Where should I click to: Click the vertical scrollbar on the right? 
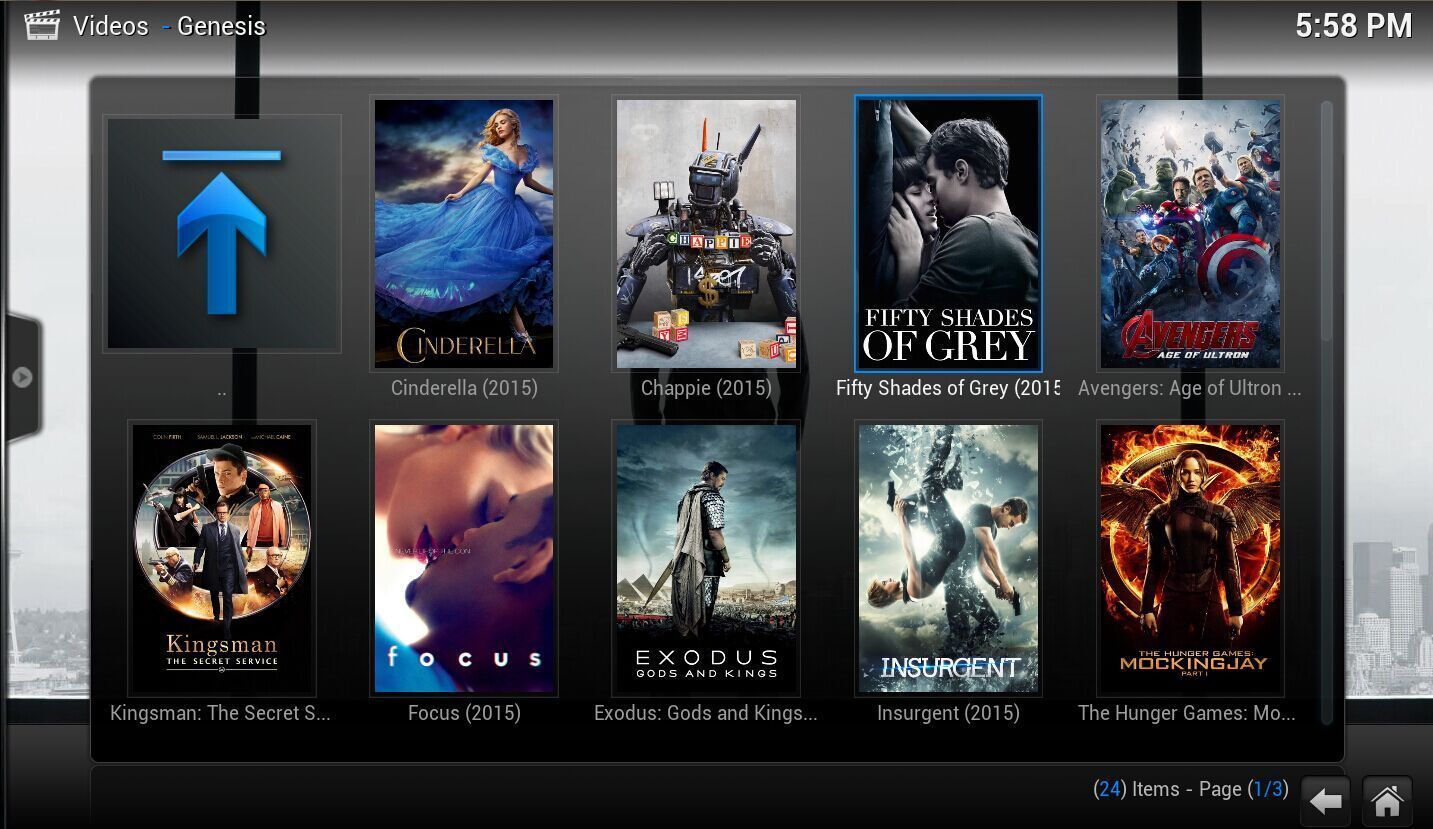(x=1327, y=410)
